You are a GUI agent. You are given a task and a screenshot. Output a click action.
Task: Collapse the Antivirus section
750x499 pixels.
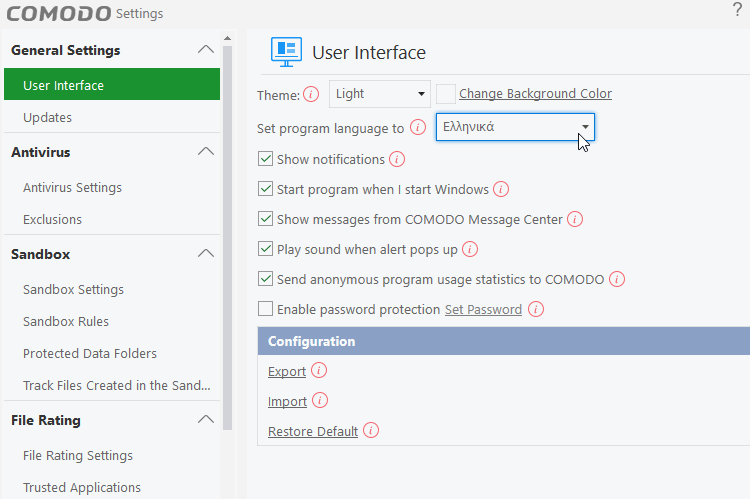click(206, 151)
